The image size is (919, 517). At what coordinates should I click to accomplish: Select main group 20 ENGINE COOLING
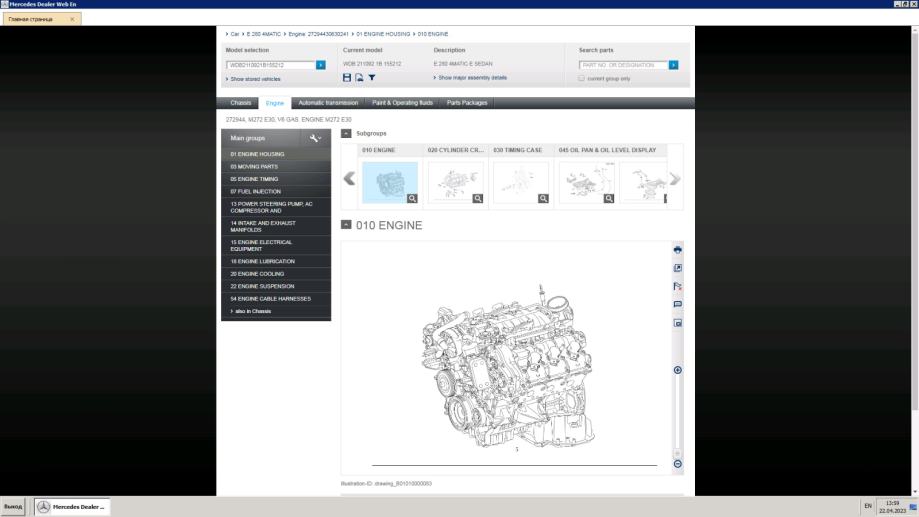(x=276, y=274)
